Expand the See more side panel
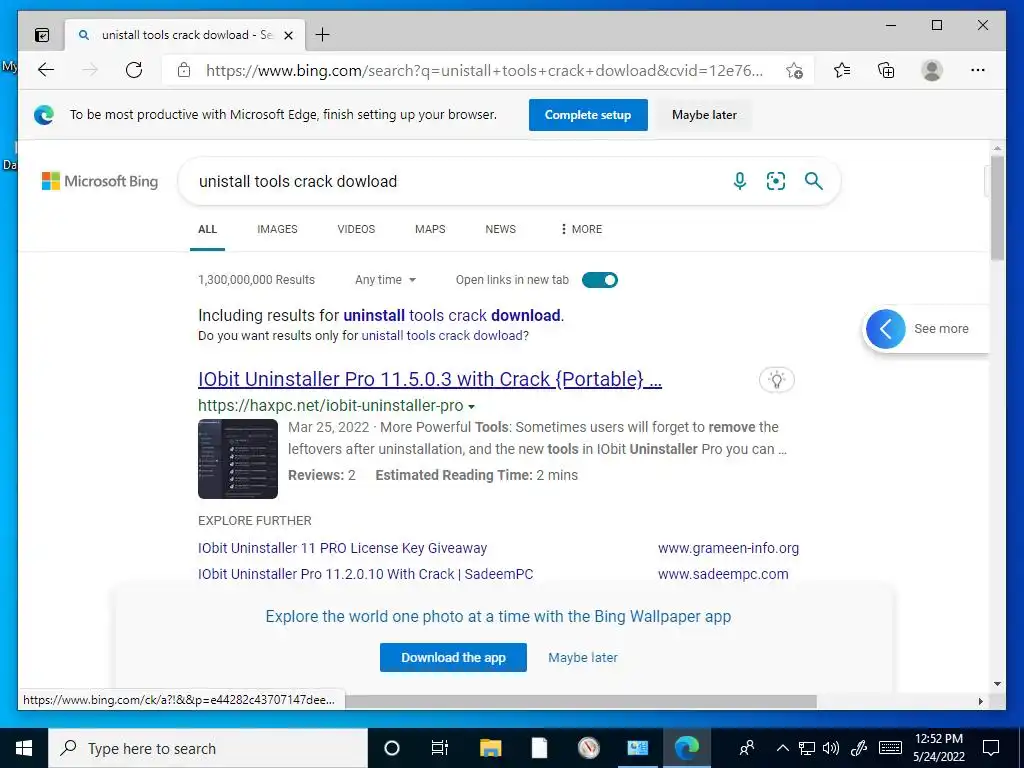1024x768 pixels. [926, 328]
